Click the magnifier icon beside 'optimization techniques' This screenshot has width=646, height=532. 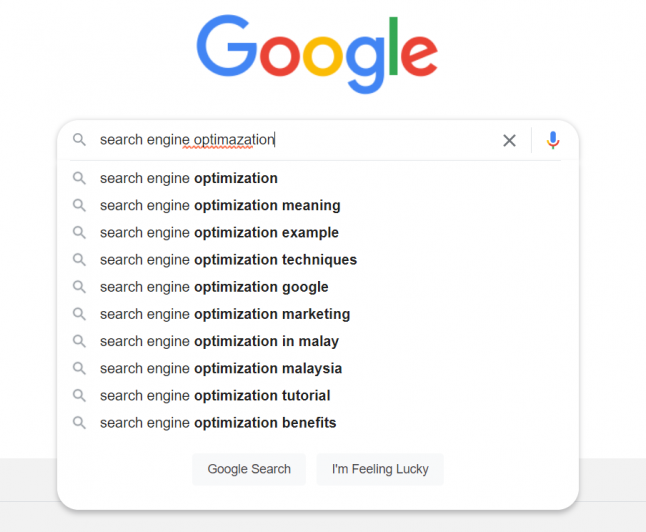coord(79,260)
